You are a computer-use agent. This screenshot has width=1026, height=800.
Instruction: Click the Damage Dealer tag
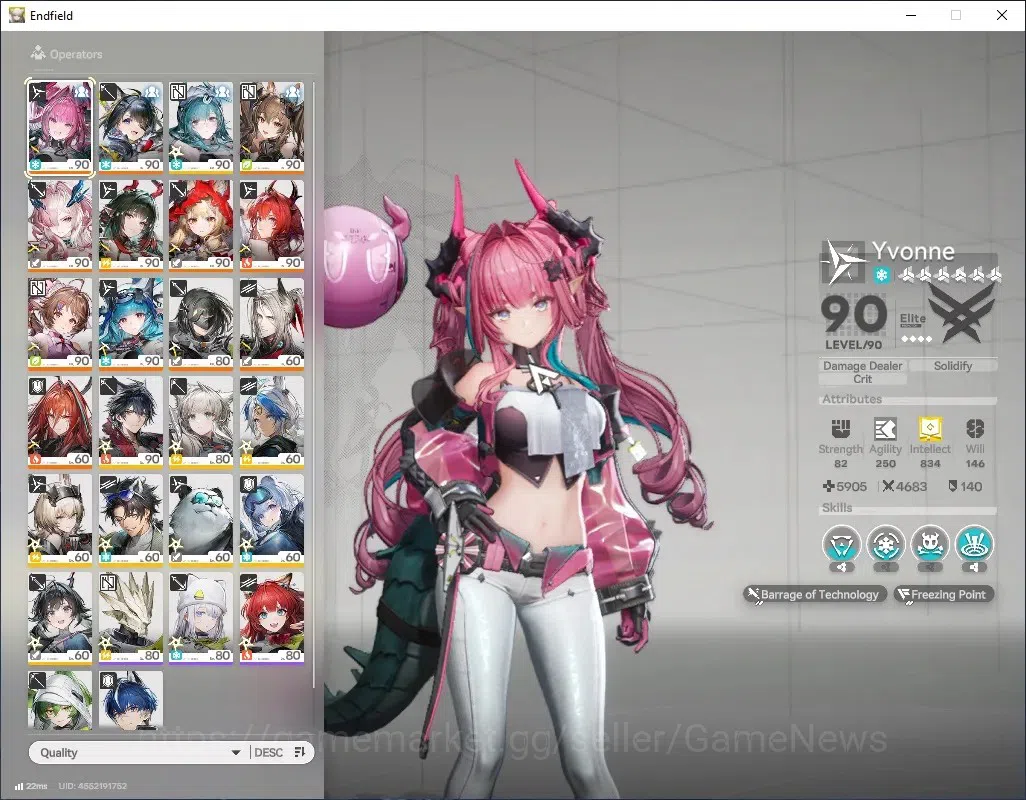(x=862, y=366)
